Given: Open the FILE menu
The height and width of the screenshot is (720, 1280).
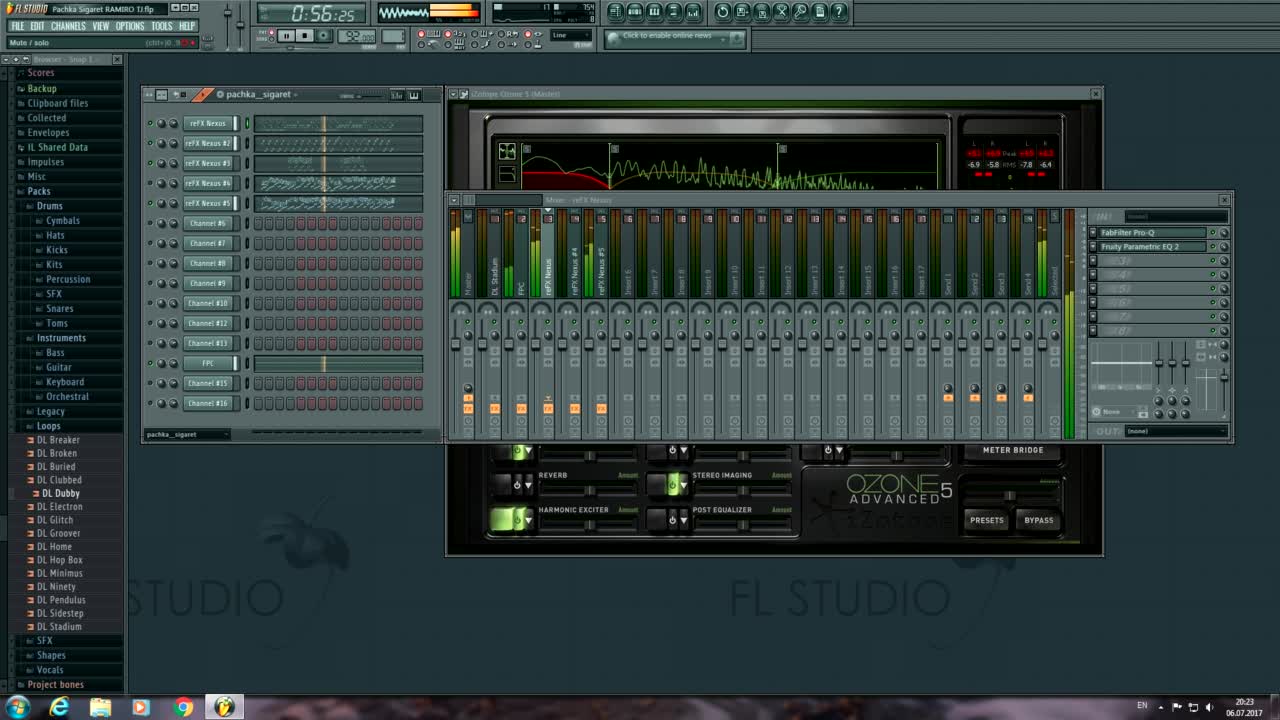Looking at the screenshot, I should tap(17, 26).
